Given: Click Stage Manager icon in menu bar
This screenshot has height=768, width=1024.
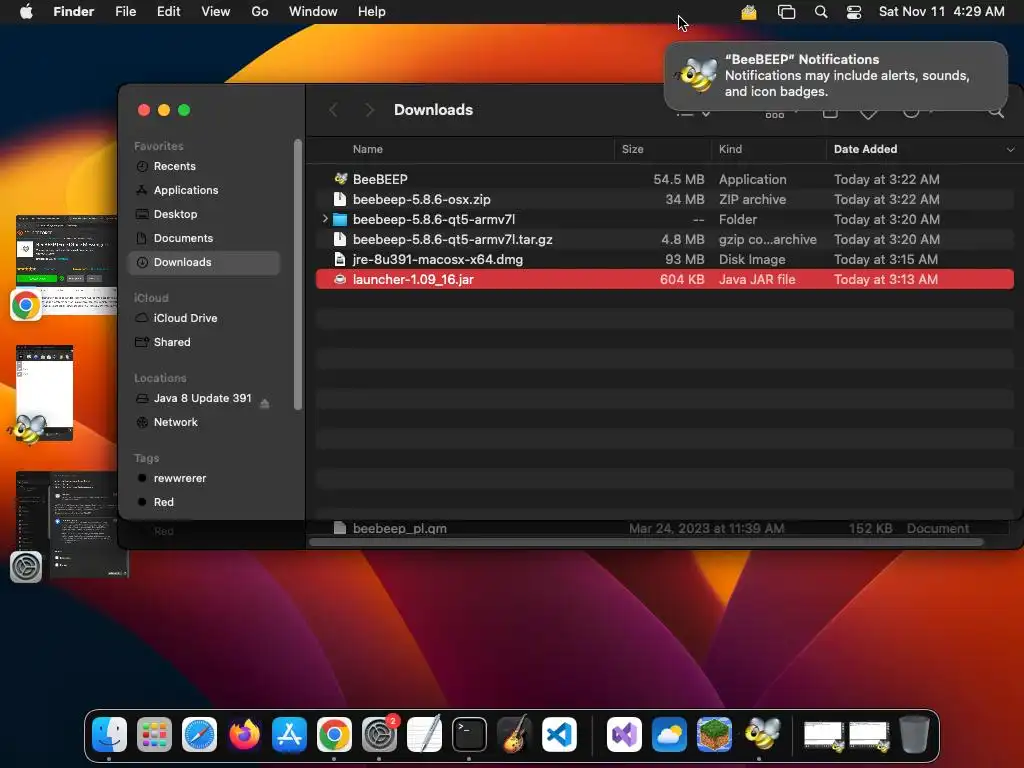Looking at the screenshot, I should [x=786, y=12].
